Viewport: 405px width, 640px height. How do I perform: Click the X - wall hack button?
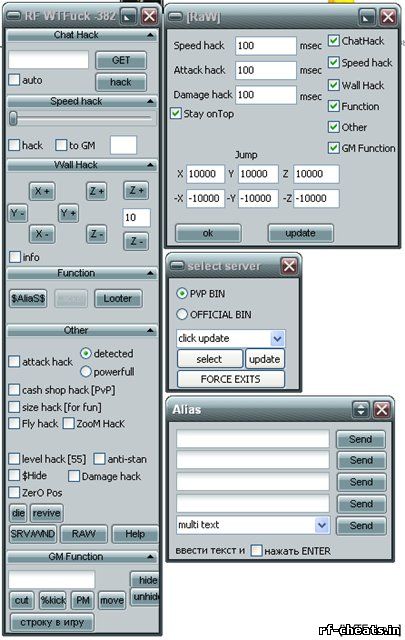(x=42, y=234)
